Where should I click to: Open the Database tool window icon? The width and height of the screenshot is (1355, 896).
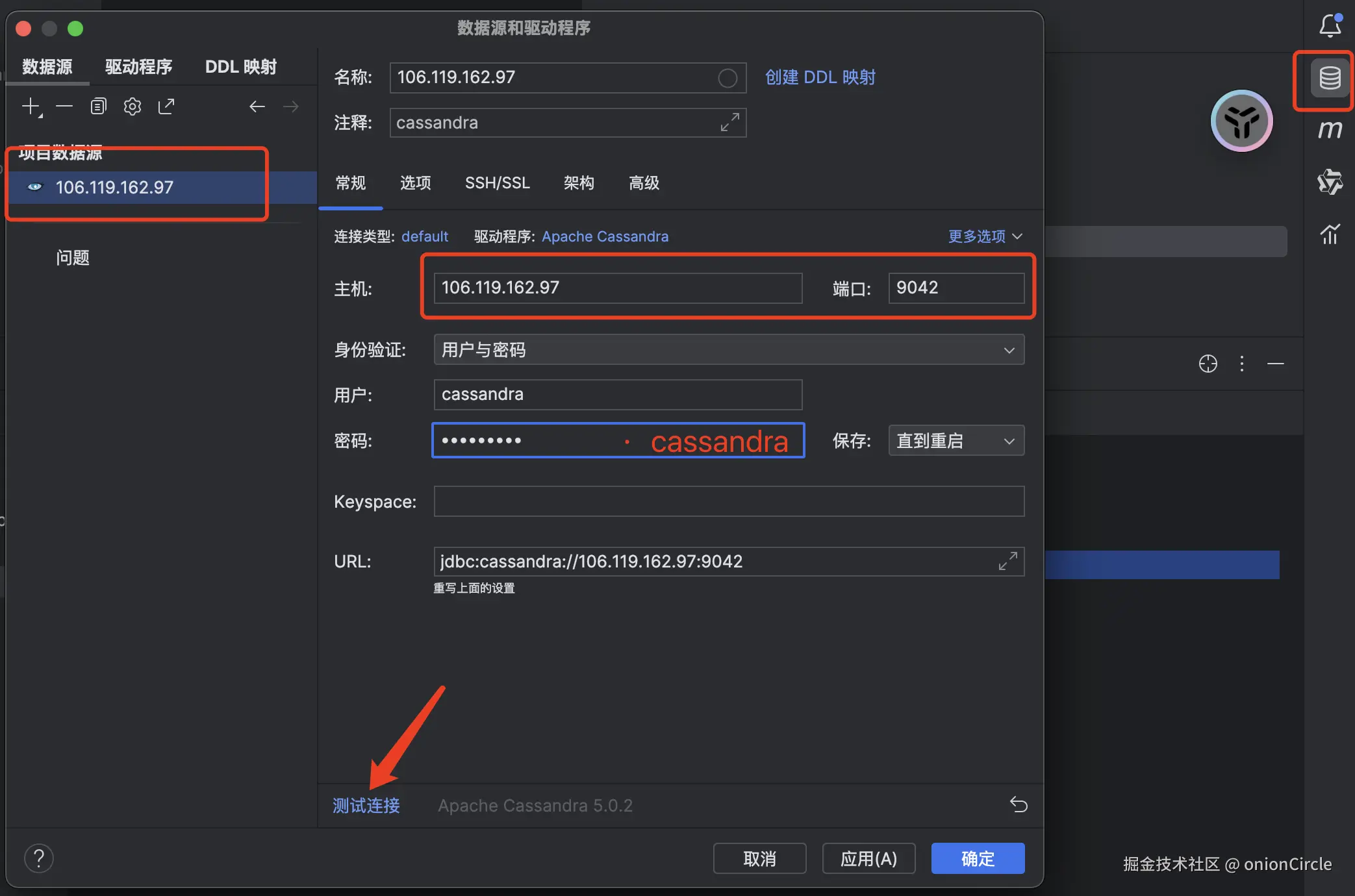point(1329,79)
